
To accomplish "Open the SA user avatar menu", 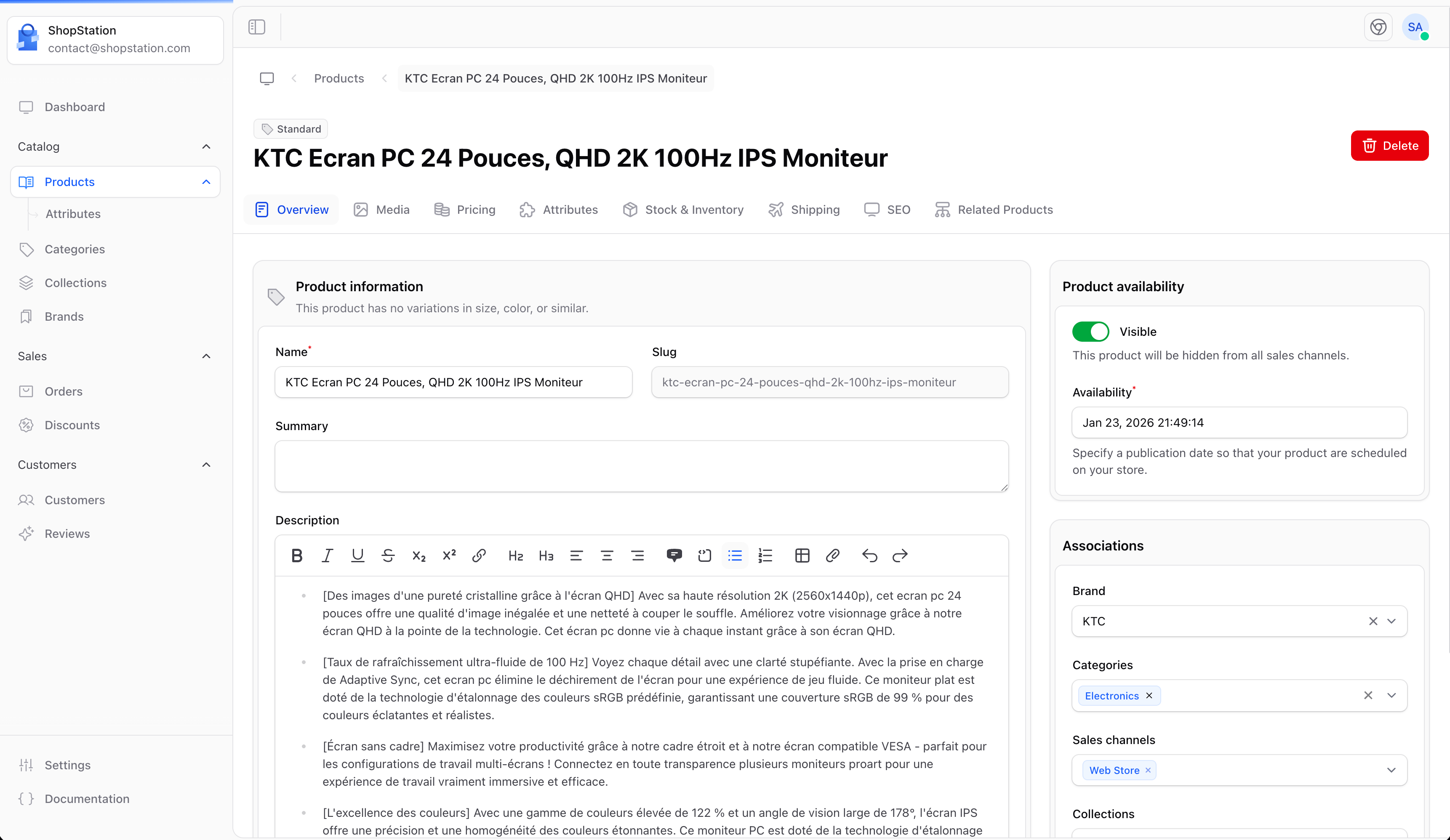I will click(x=1415, y=27).
